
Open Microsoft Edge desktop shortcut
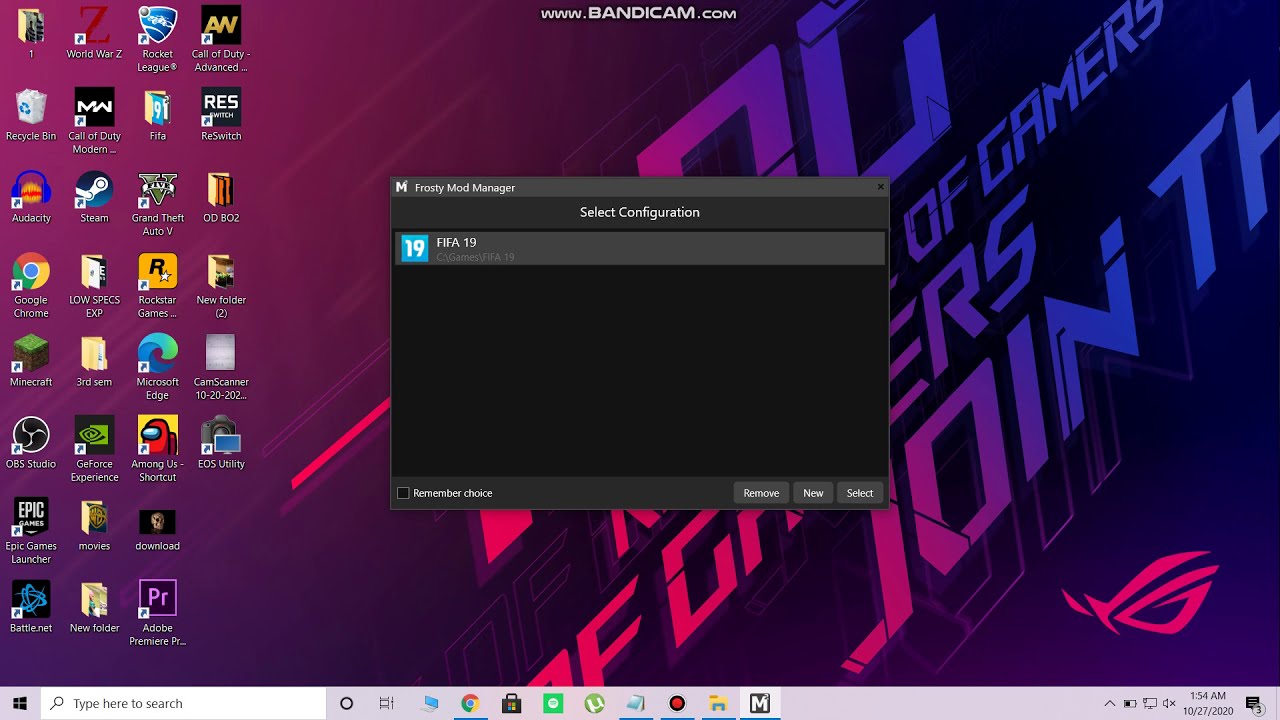pos(158,368)
